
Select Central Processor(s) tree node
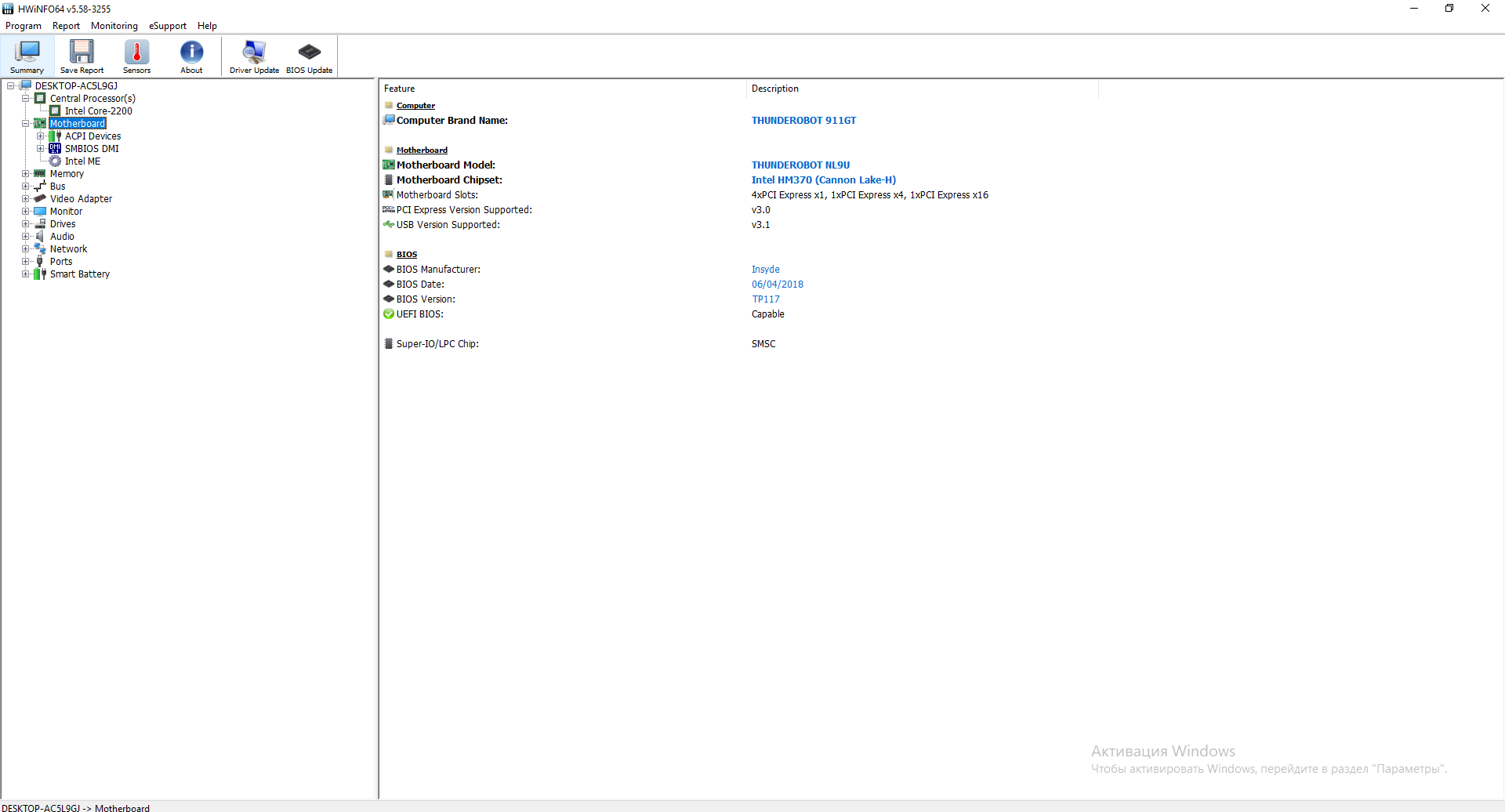tap(92, 99)
